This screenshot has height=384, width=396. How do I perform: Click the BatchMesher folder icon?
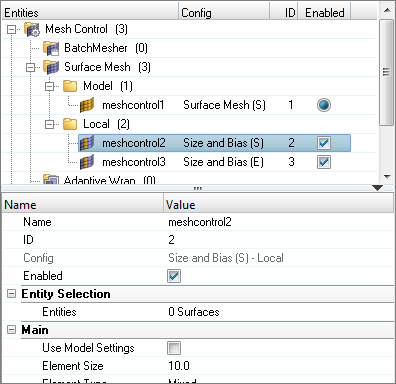[51, 48]
